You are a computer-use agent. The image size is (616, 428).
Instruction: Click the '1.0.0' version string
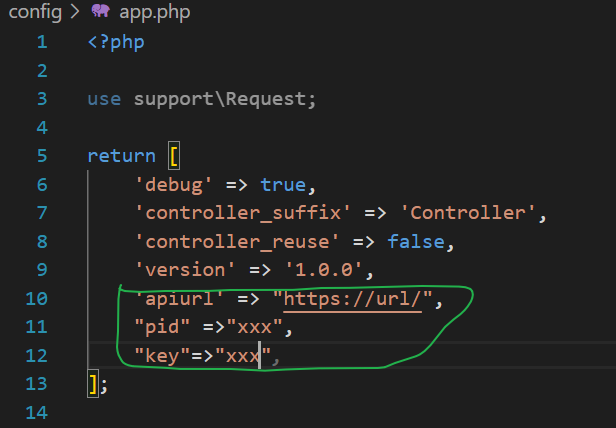(324, 270)
